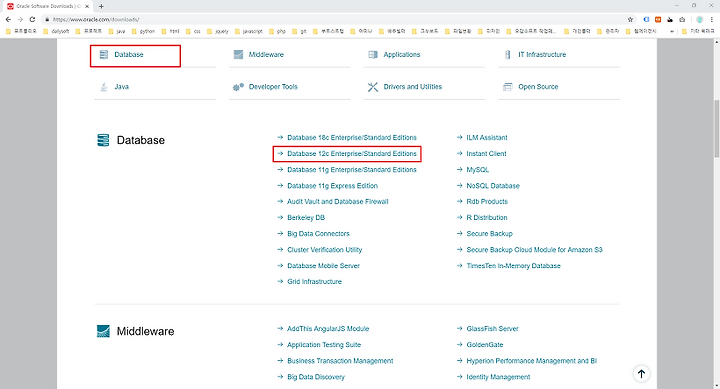Open the Secure Backup link
720x389 pixels.
click(x=489, y=233)
